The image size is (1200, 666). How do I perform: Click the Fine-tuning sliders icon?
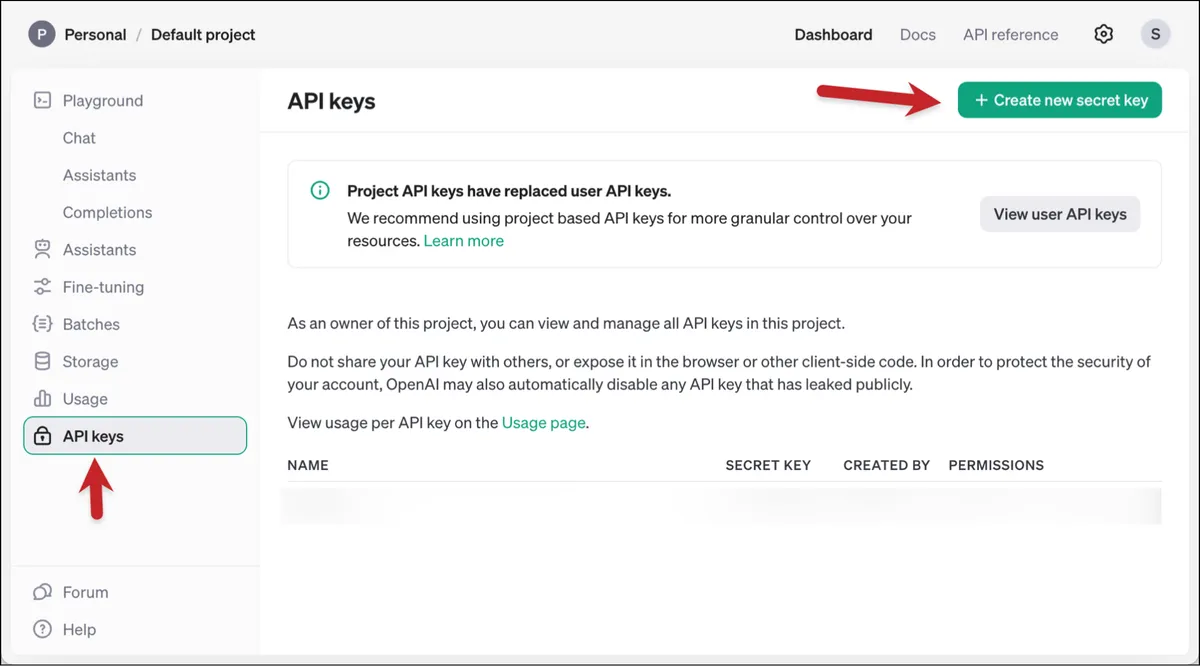point(42,287)
